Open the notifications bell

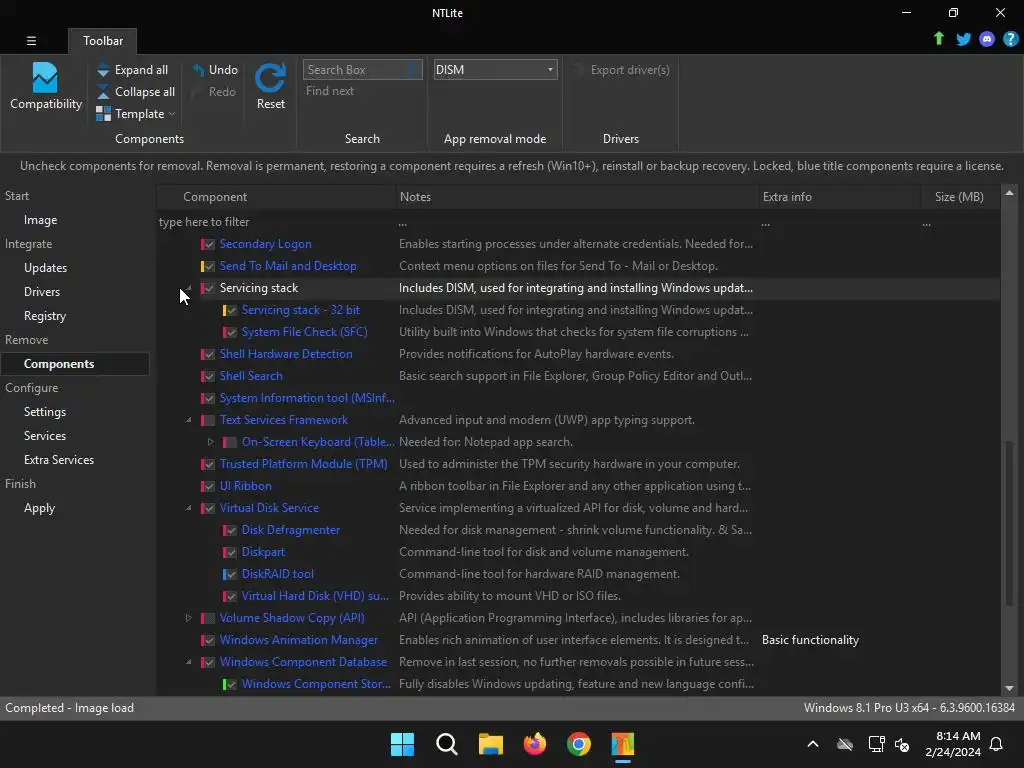[997, 744]
